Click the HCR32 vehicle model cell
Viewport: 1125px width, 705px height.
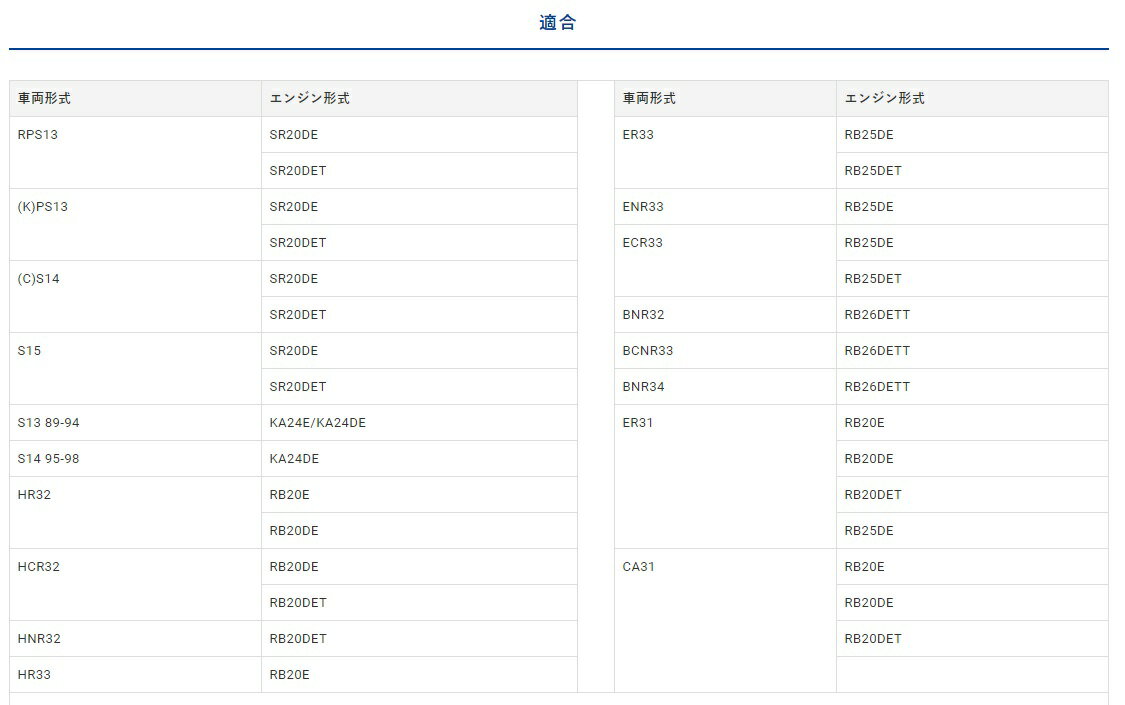39,567
